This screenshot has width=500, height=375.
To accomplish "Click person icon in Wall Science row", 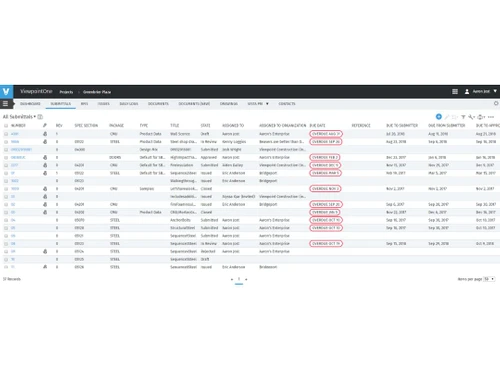I will tap(45, 134).
